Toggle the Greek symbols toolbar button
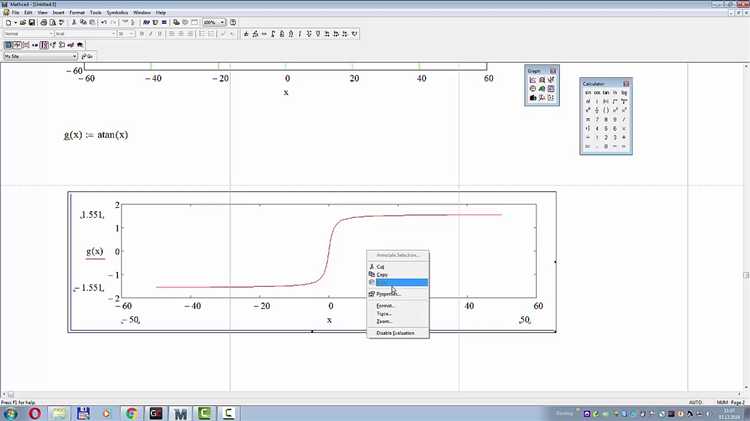The height and width of the screenshot is (421, 750). (71, 45)
